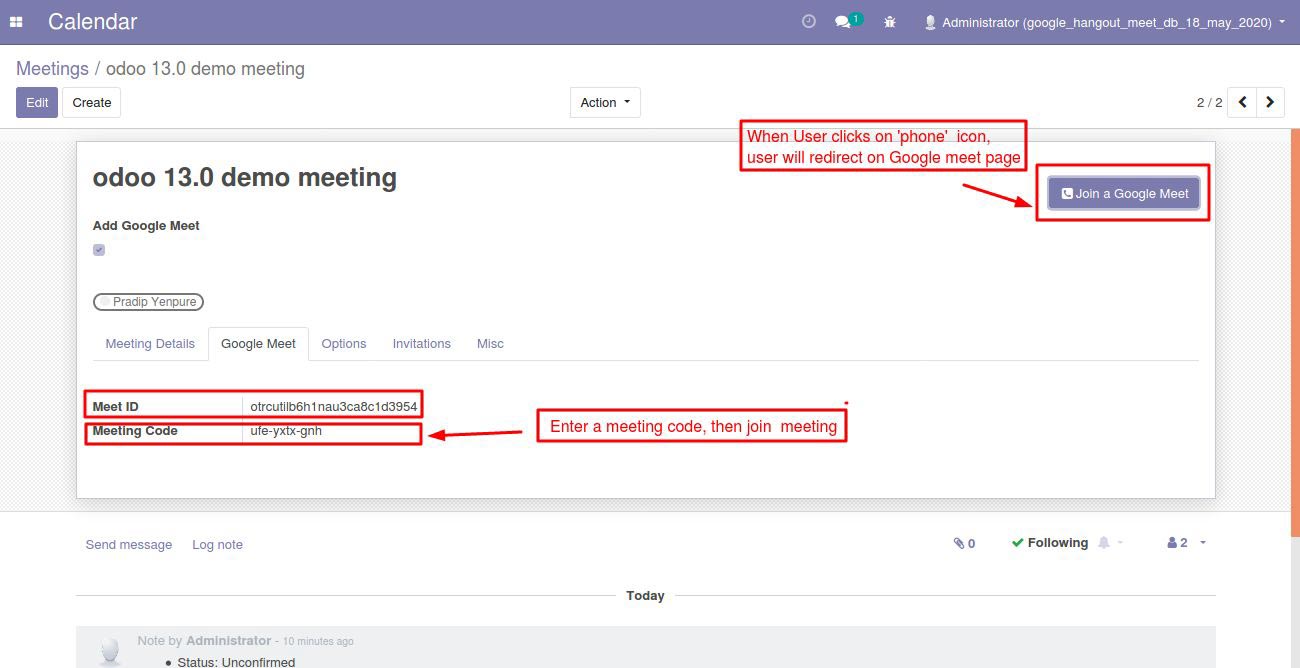Click the 2 / 2 pager counter

coord(1209,102)
